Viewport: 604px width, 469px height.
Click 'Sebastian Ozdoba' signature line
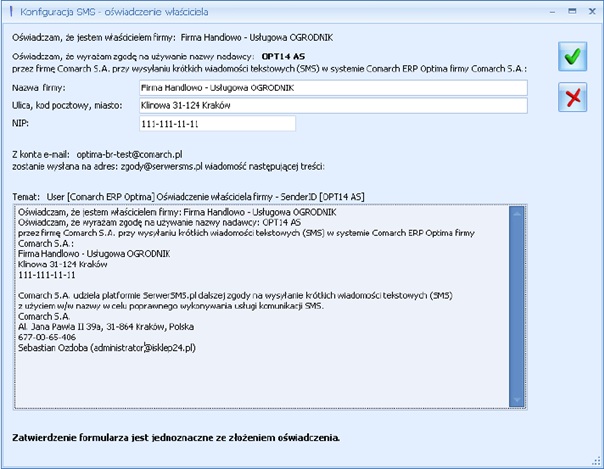click(x=107, y=348)
